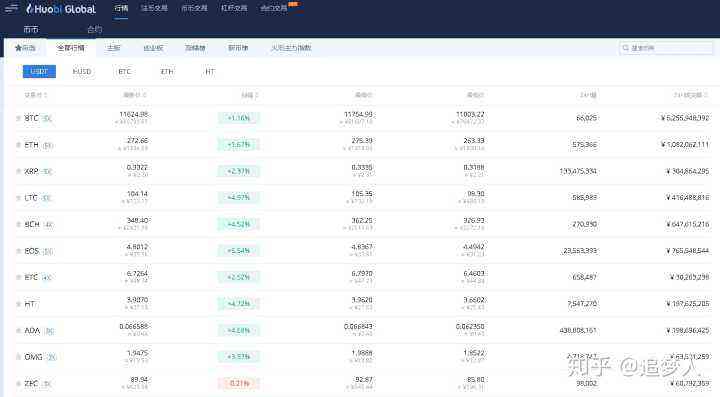Select the HT quote market button
Image resolution: width=720 pixels, height=397 pixels.
click(209, 72)
